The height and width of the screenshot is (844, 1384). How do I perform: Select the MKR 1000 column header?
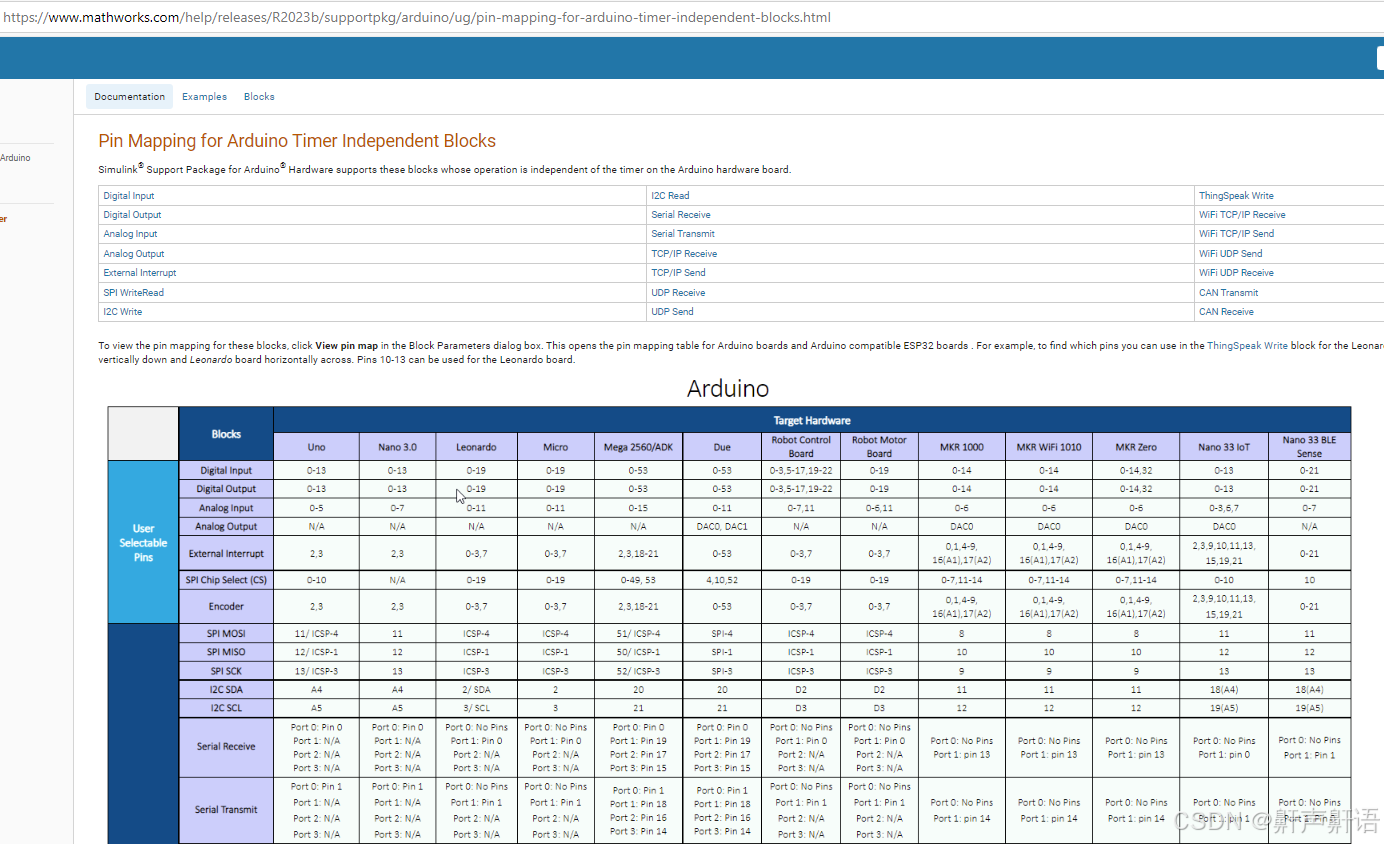(961, 447)
